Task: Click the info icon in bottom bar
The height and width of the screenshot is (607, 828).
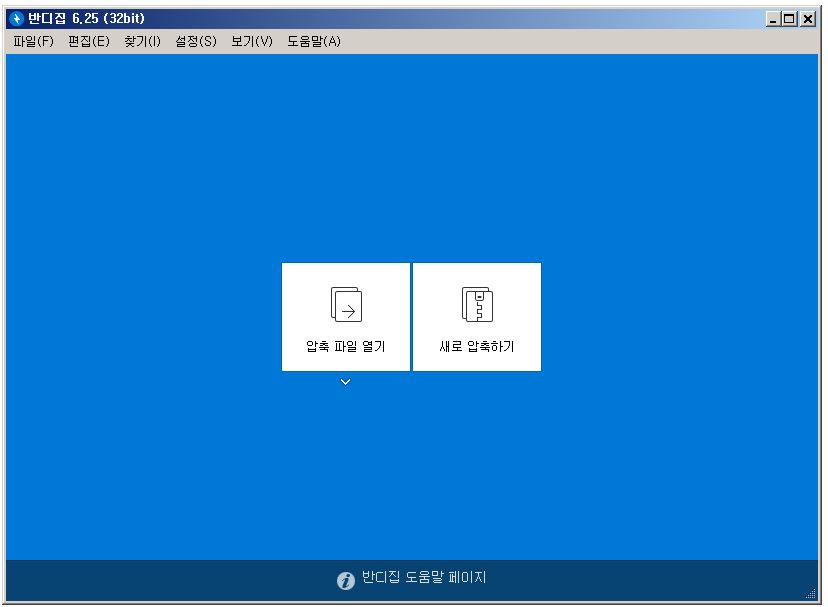Action: [345, 581]
